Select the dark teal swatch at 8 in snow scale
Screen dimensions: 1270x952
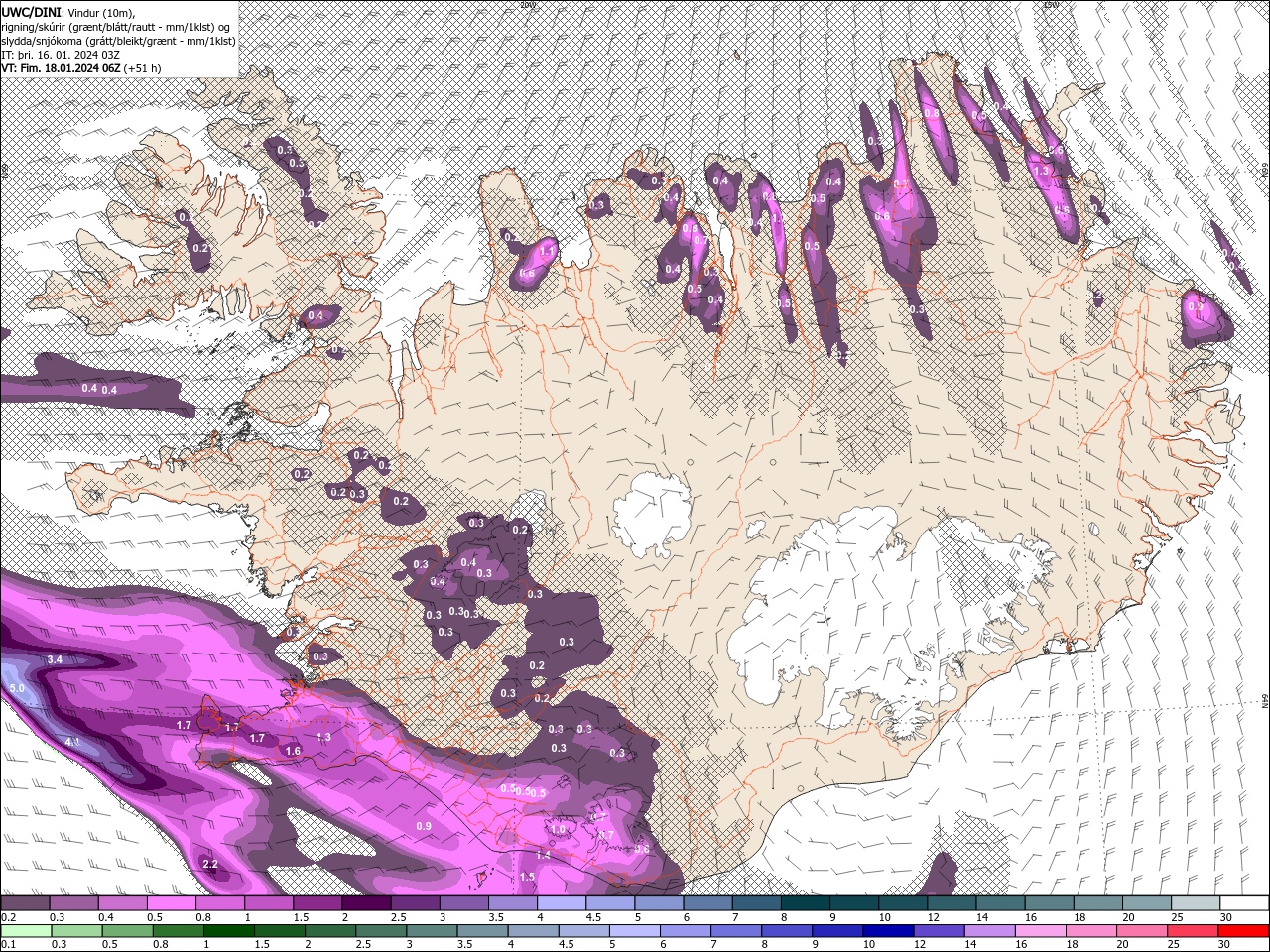pyautogui.click(x=805, y=903)
